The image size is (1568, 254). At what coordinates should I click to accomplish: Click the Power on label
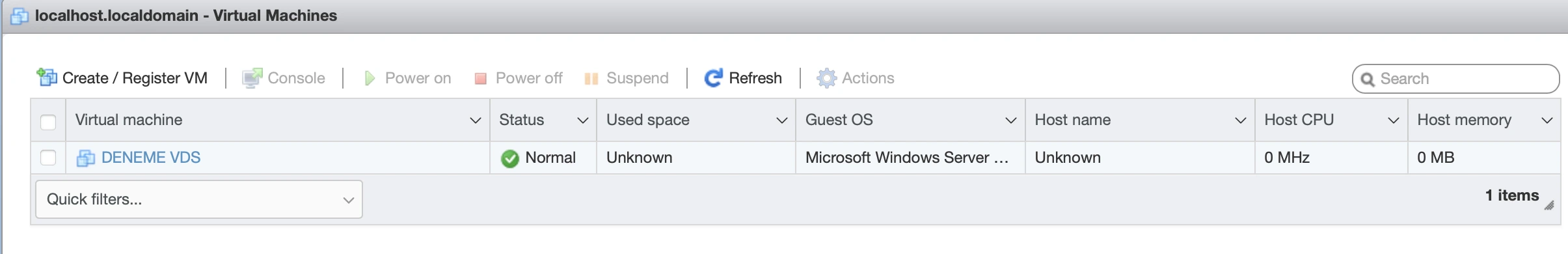coord(418,78)
